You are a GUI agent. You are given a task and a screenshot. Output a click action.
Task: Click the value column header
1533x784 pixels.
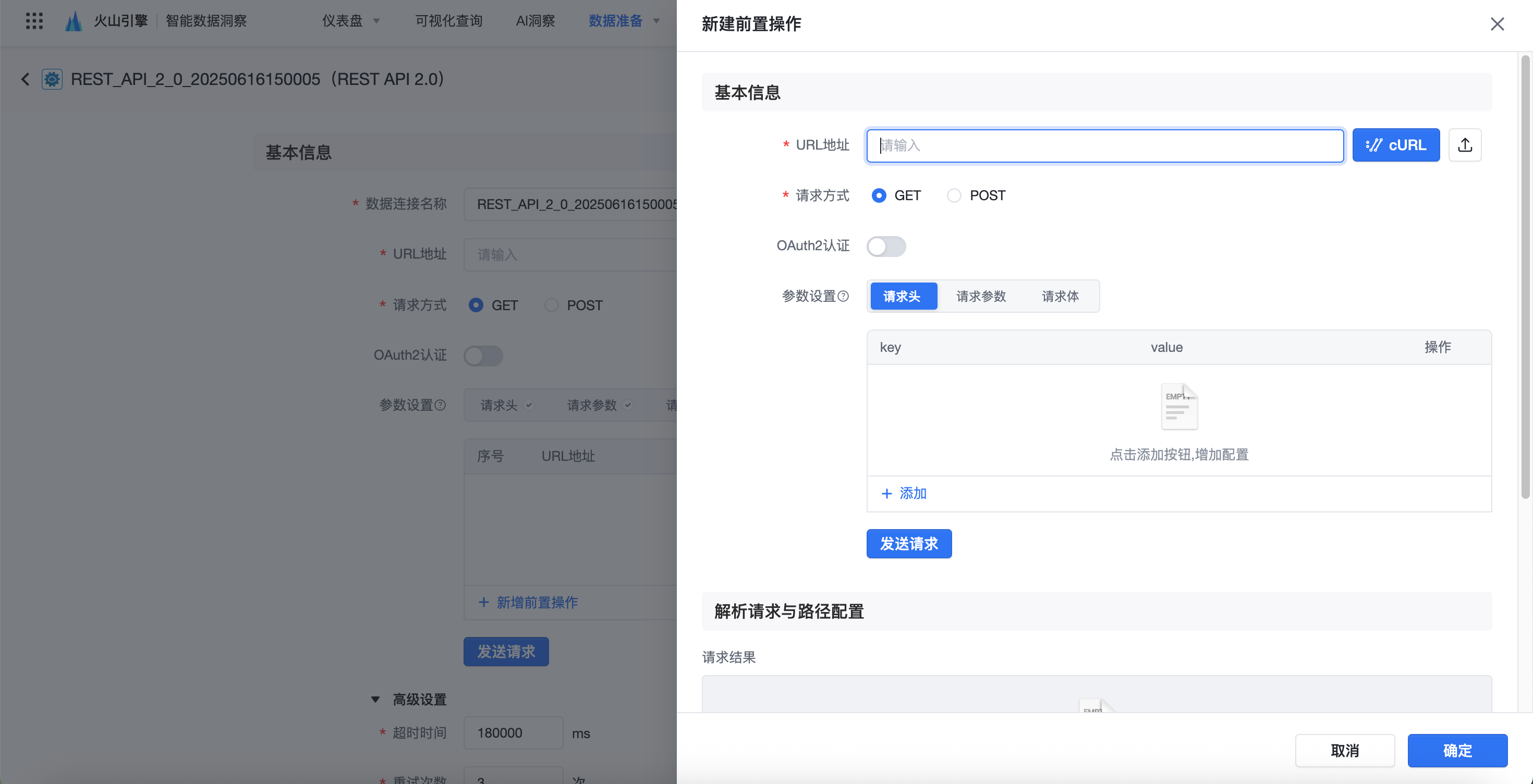point(1166,347)
